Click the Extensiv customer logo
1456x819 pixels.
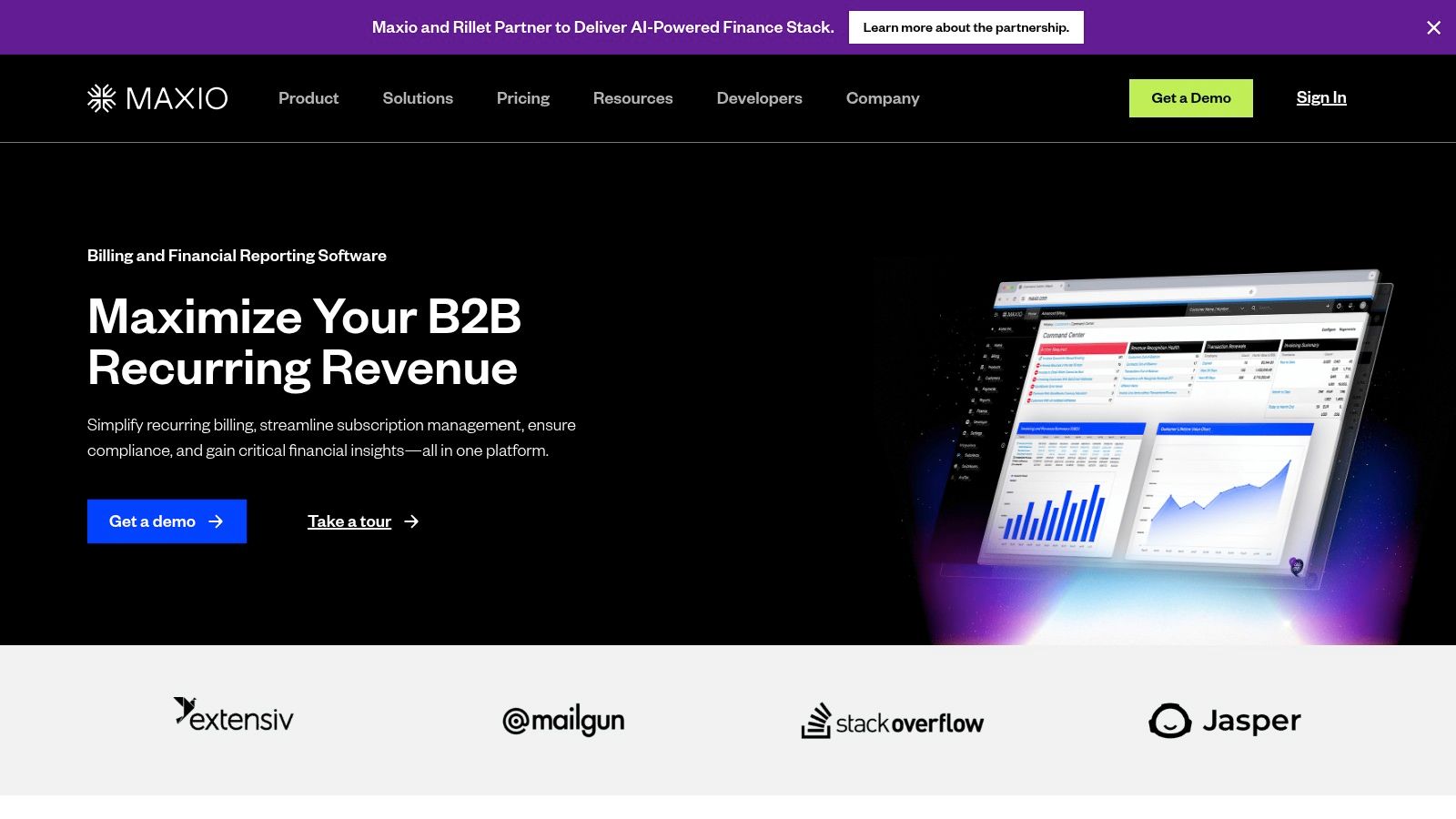pos(234,716)
